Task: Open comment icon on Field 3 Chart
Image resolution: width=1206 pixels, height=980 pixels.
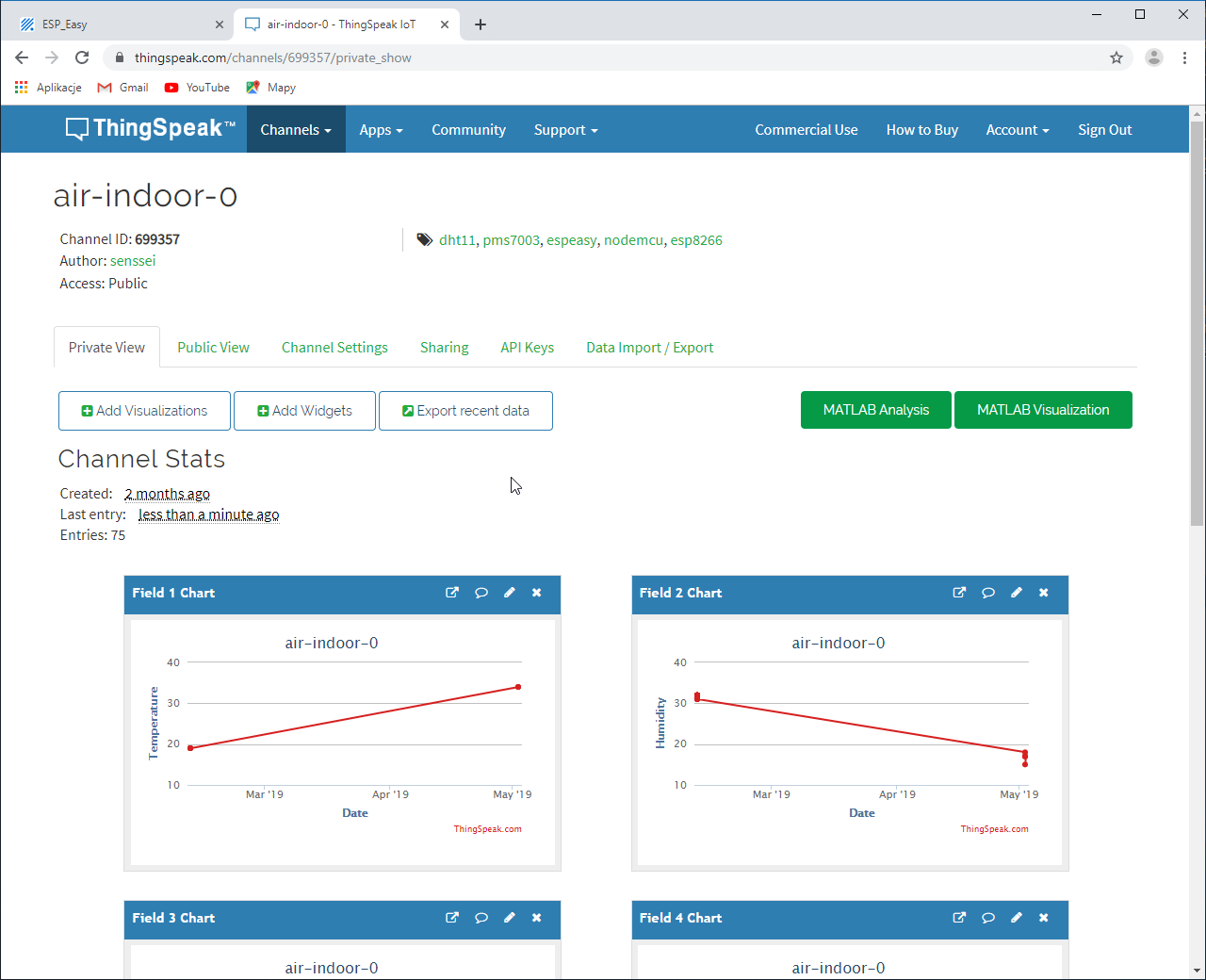Action: pyautogui.click(x=481, y=918)
